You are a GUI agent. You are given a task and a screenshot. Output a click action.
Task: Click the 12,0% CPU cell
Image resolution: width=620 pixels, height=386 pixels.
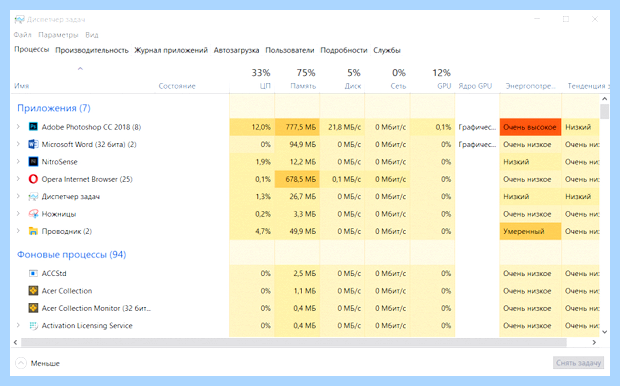pyautogui.click(x=252, y=127)
